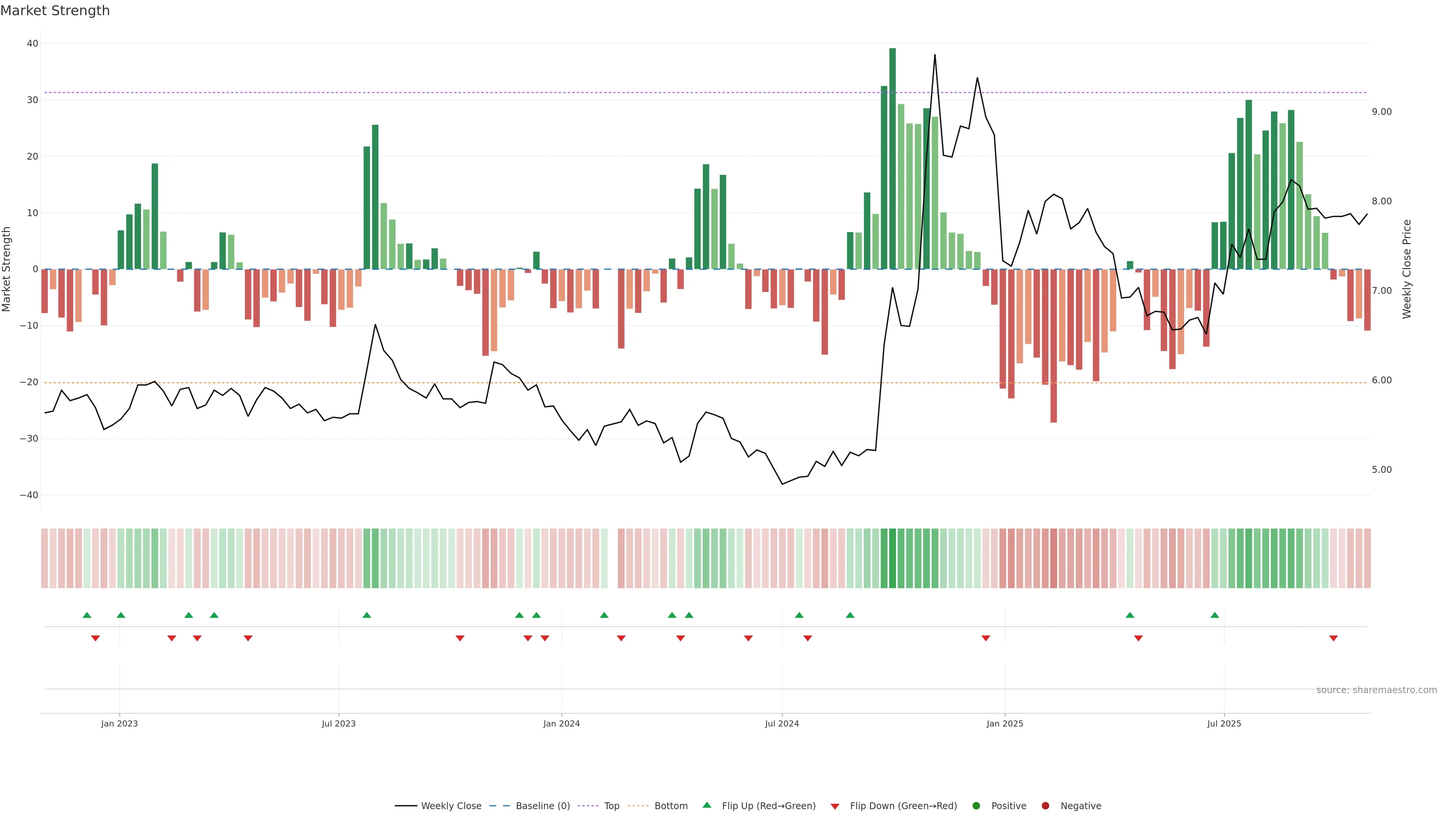Click the rightmost red flip-down triangle marker

1334,638
